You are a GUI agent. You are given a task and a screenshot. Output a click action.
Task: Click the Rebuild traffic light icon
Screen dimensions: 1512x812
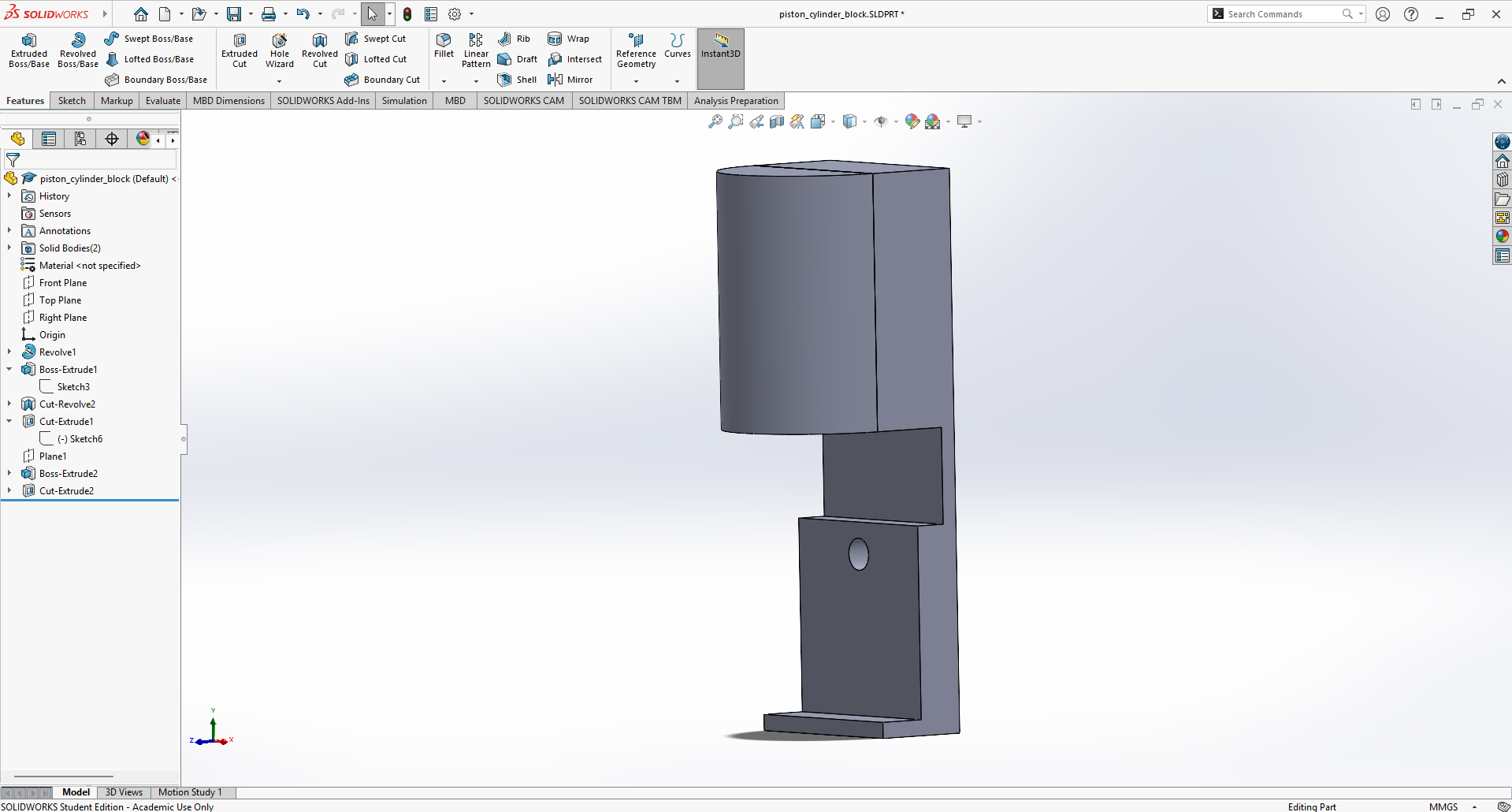pos(407,14)
